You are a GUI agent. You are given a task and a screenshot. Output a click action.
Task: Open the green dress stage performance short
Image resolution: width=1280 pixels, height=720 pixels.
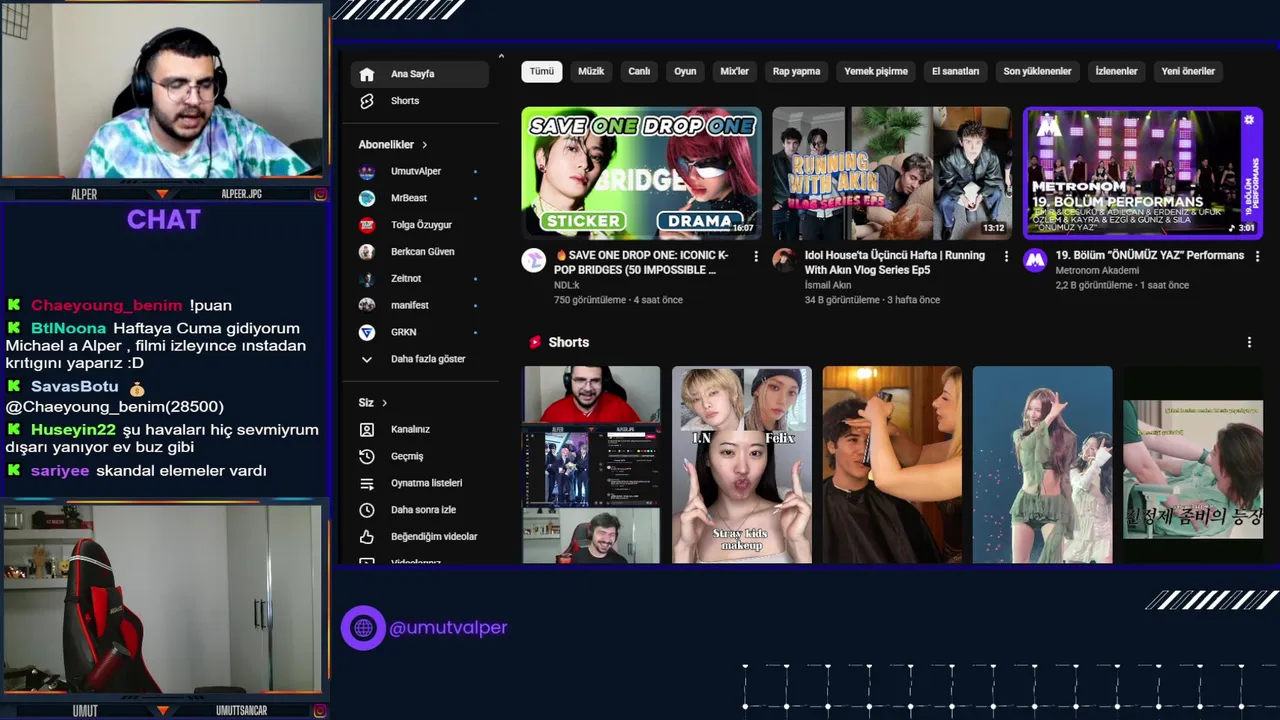pyautogui.click(x=1042, y=465)
